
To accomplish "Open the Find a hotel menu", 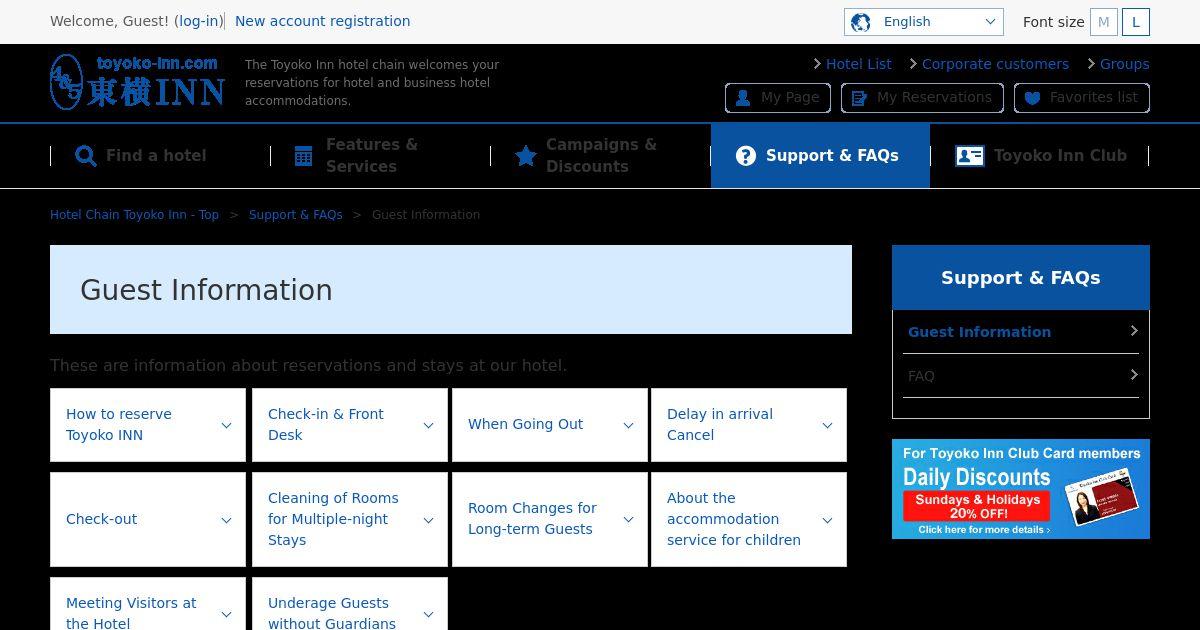I will [x=160, y=156].
